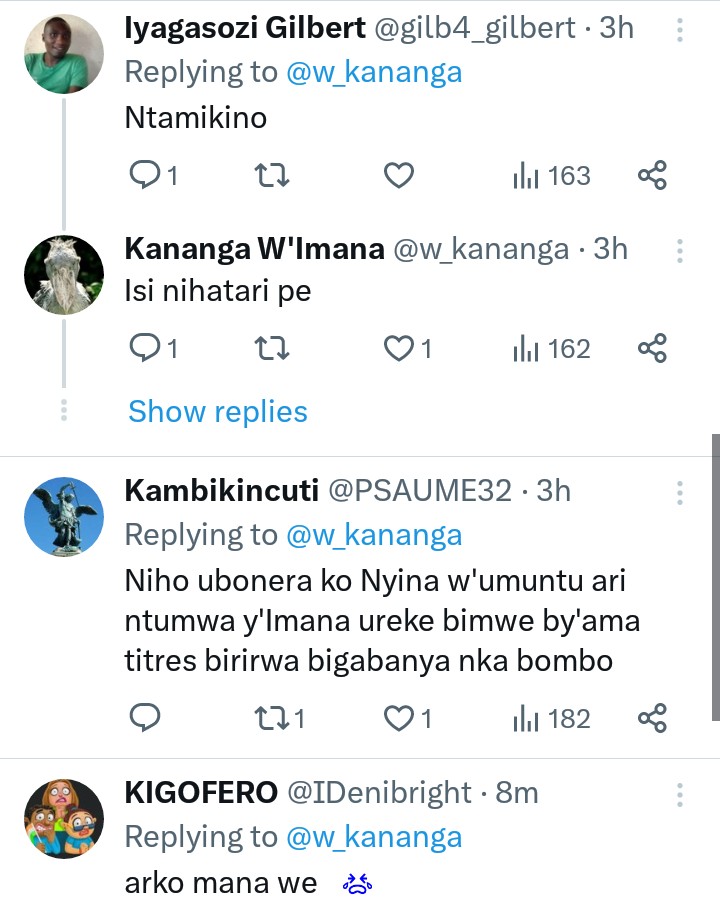Open more options for Kambikincuti's tweet
The image size is (720, 922).
679,492
